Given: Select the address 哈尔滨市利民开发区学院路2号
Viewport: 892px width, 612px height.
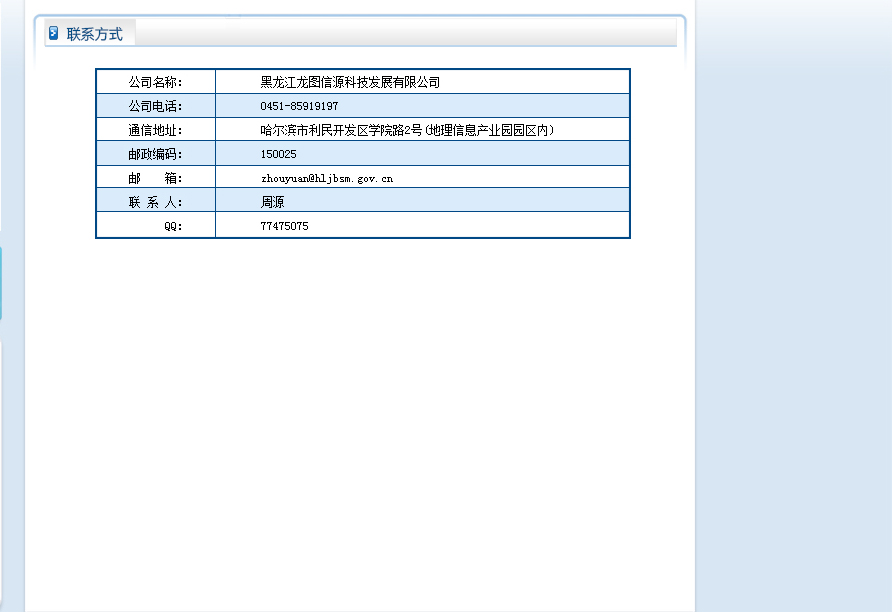Looking at the screenshot, I should tap(341, 130).
